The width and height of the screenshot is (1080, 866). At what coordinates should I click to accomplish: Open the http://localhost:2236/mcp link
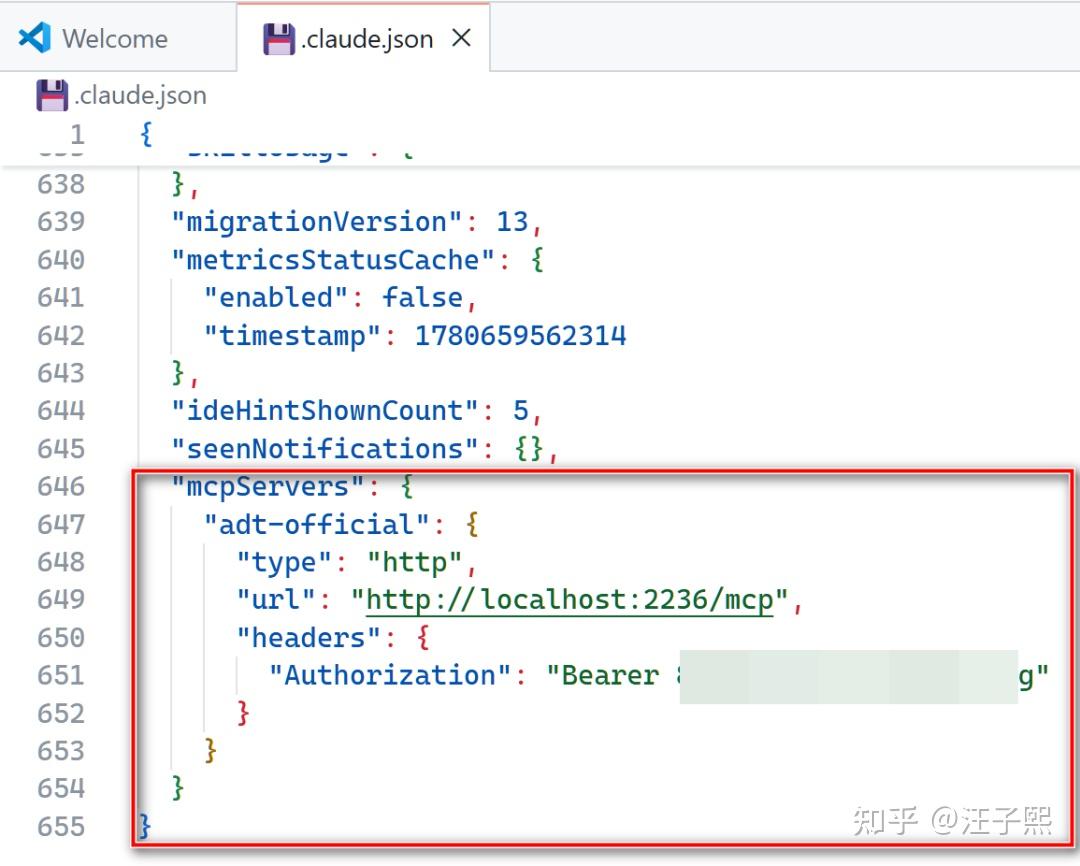(x=570, y=599)
